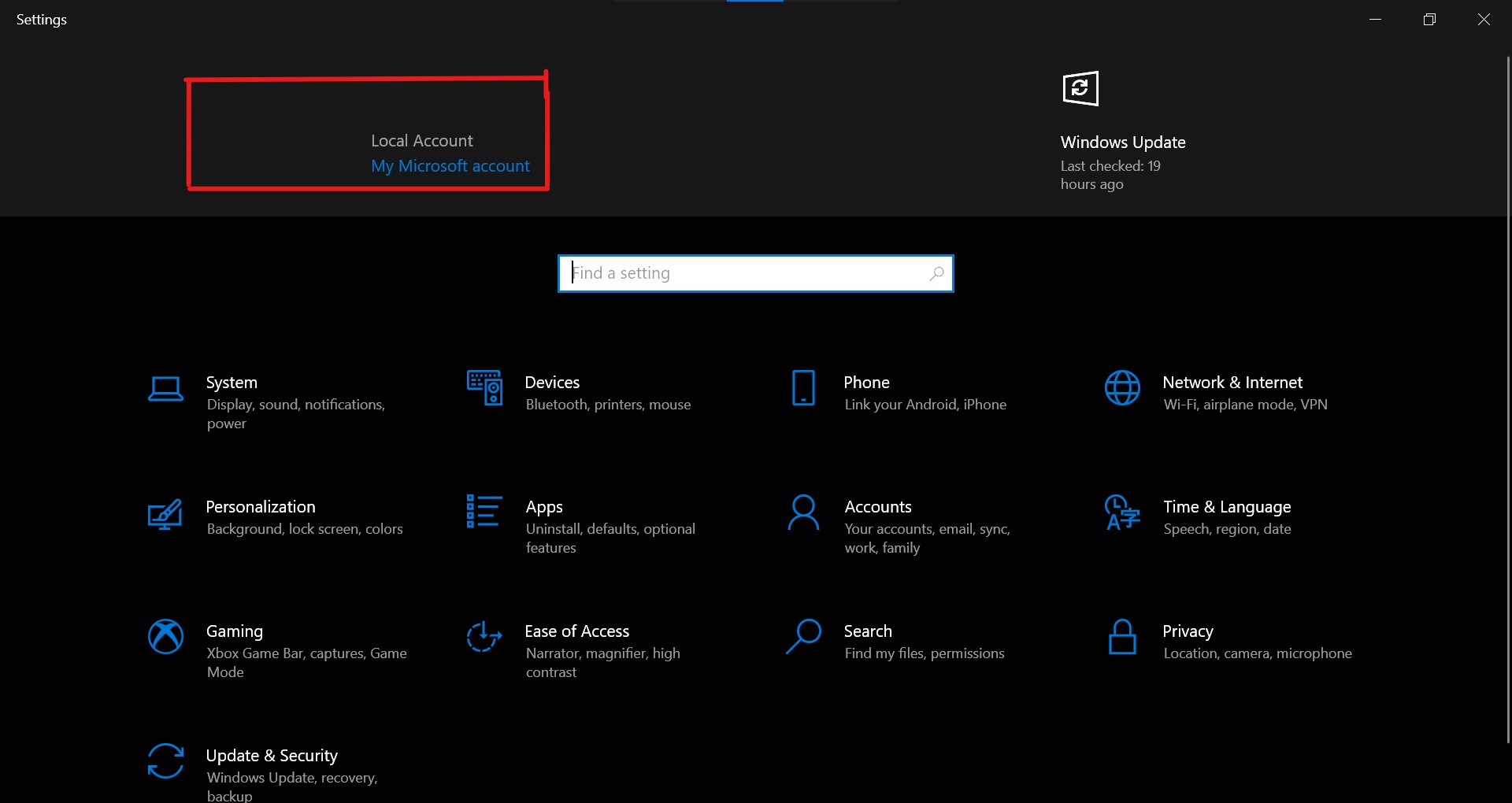Click the Search category heading
Viewport: 1512px width, 803px height.
click(x=868, y=631)
